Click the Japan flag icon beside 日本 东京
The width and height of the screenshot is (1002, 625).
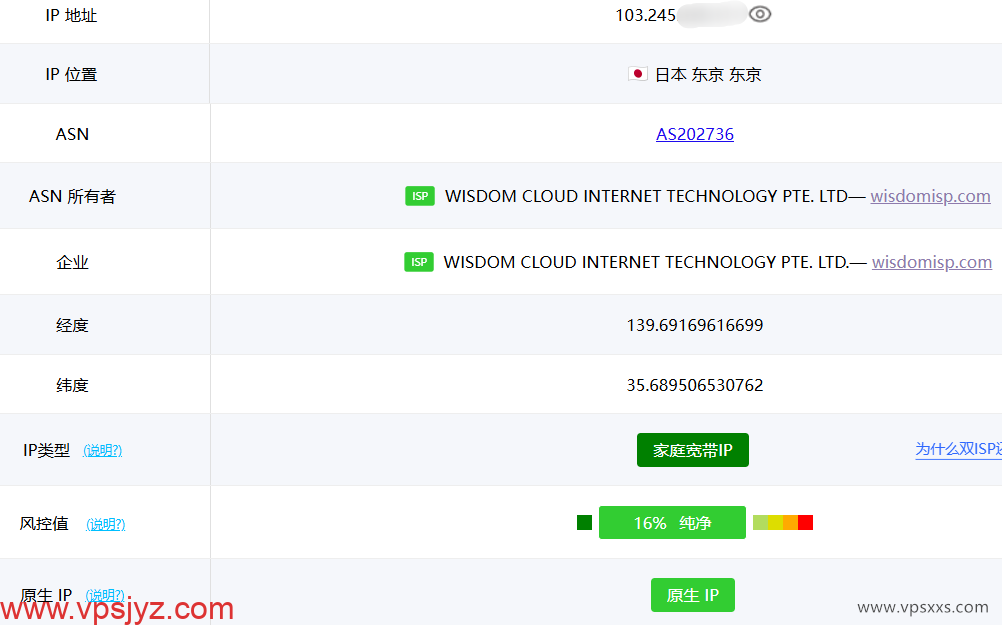(x=637, y=74)
